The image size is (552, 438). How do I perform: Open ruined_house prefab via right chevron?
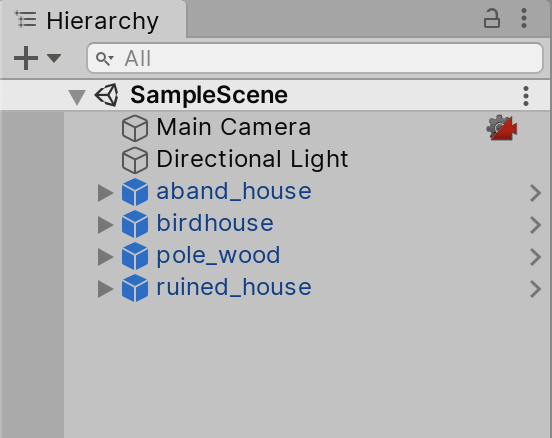tap(535, 289)
